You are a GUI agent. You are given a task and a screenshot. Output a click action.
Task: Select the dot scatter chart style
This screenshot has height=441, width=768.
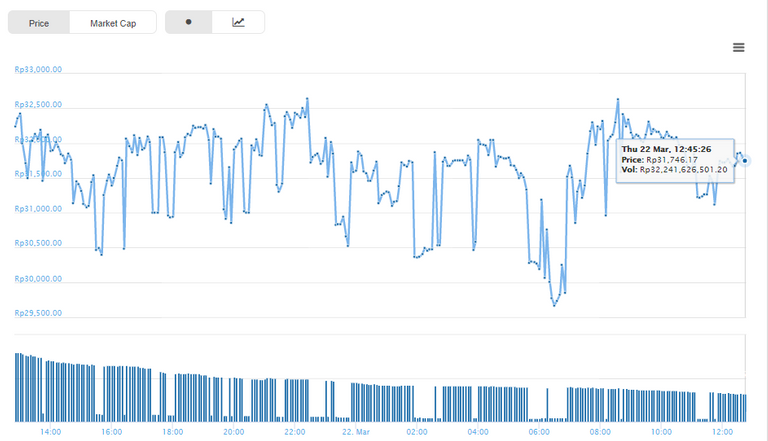point(189,22)
